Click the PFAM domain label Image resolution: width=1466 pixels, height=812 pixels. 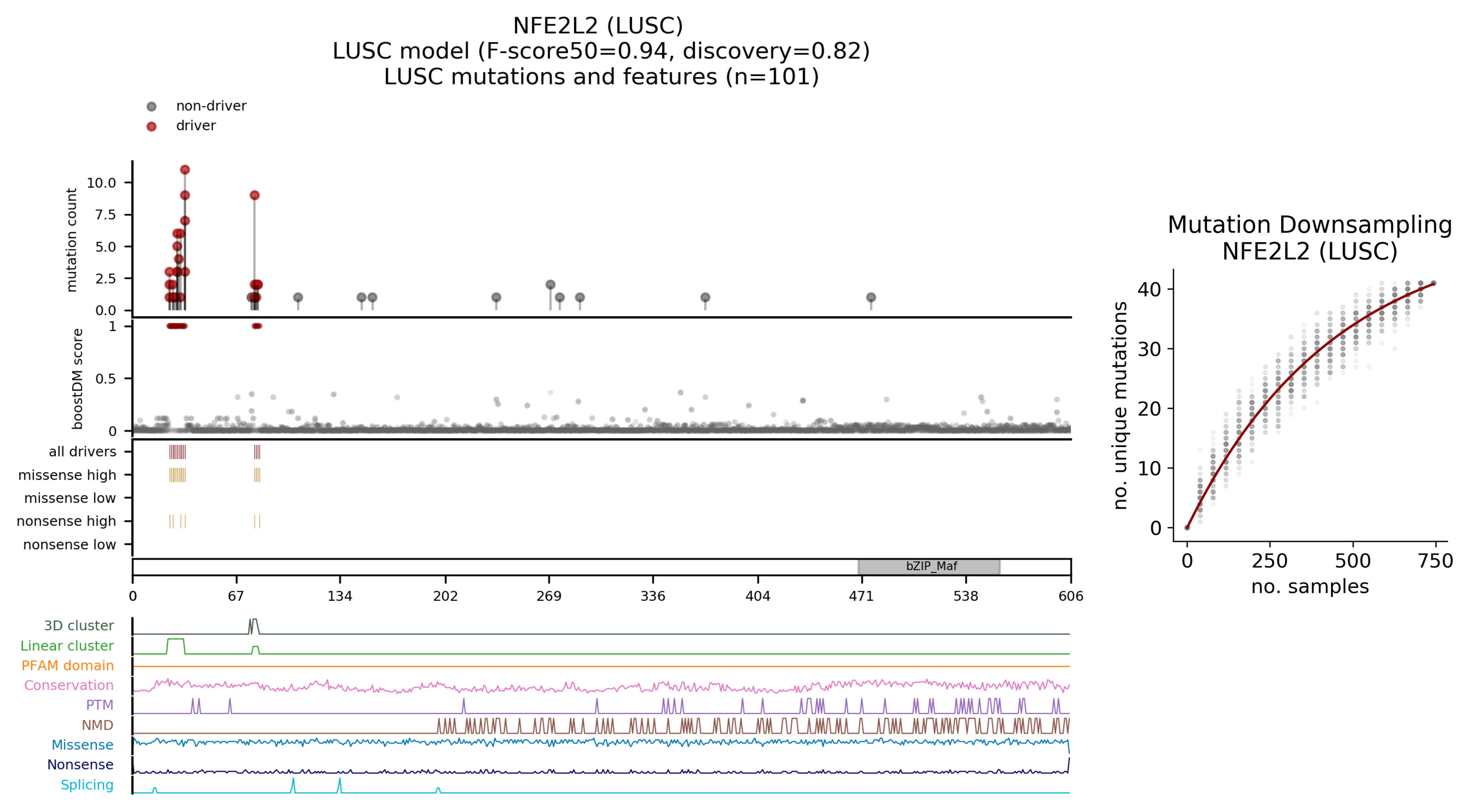point(67,665)
